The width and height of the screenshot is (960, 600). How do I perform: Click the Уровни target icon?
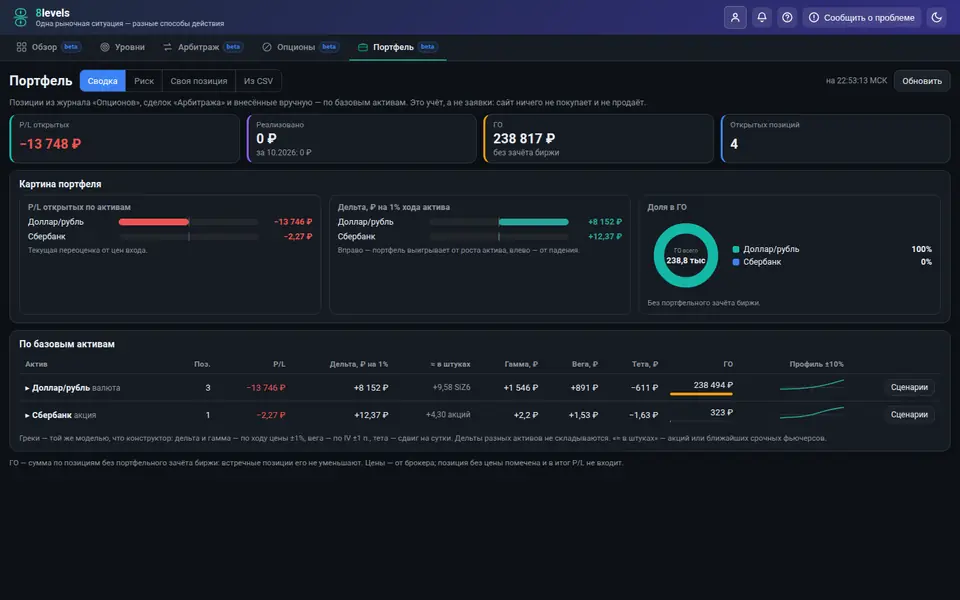coord(105,47)
